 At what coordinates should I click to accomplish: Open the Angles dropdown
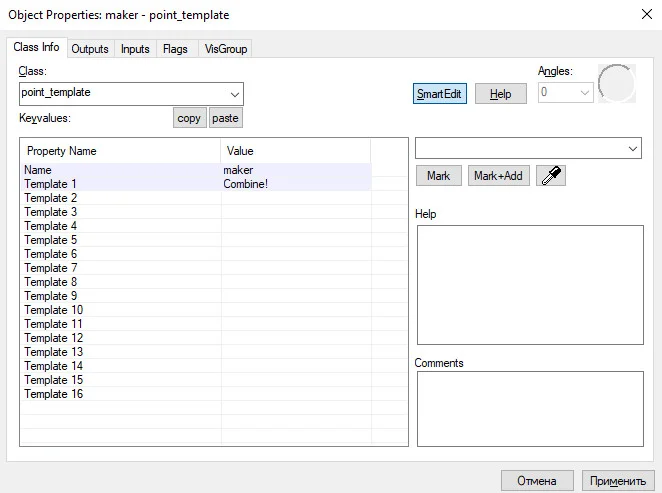coord(585,92)
